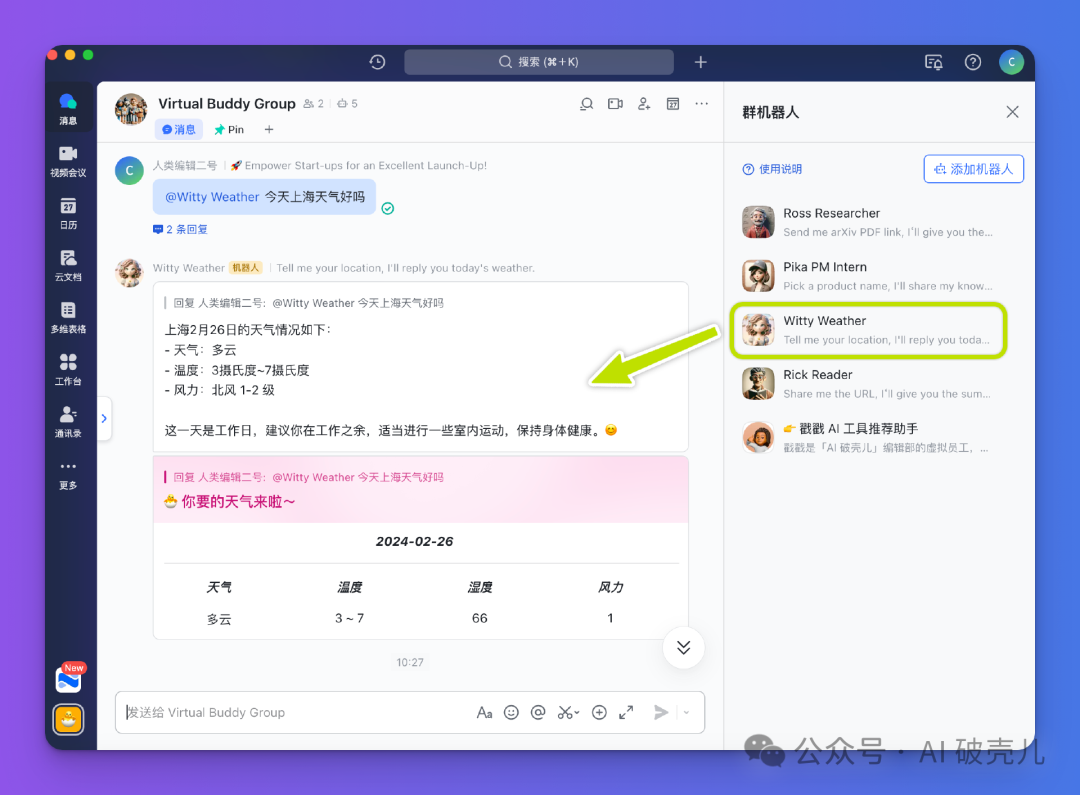Open the 使用说明 usage instructions link
1080x795 pixels.
click(772, 169)
